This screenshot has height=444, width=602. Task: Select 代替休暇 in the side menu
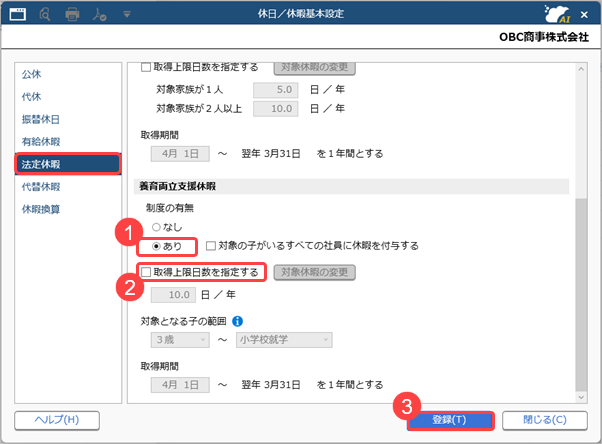tap(41, 187)
